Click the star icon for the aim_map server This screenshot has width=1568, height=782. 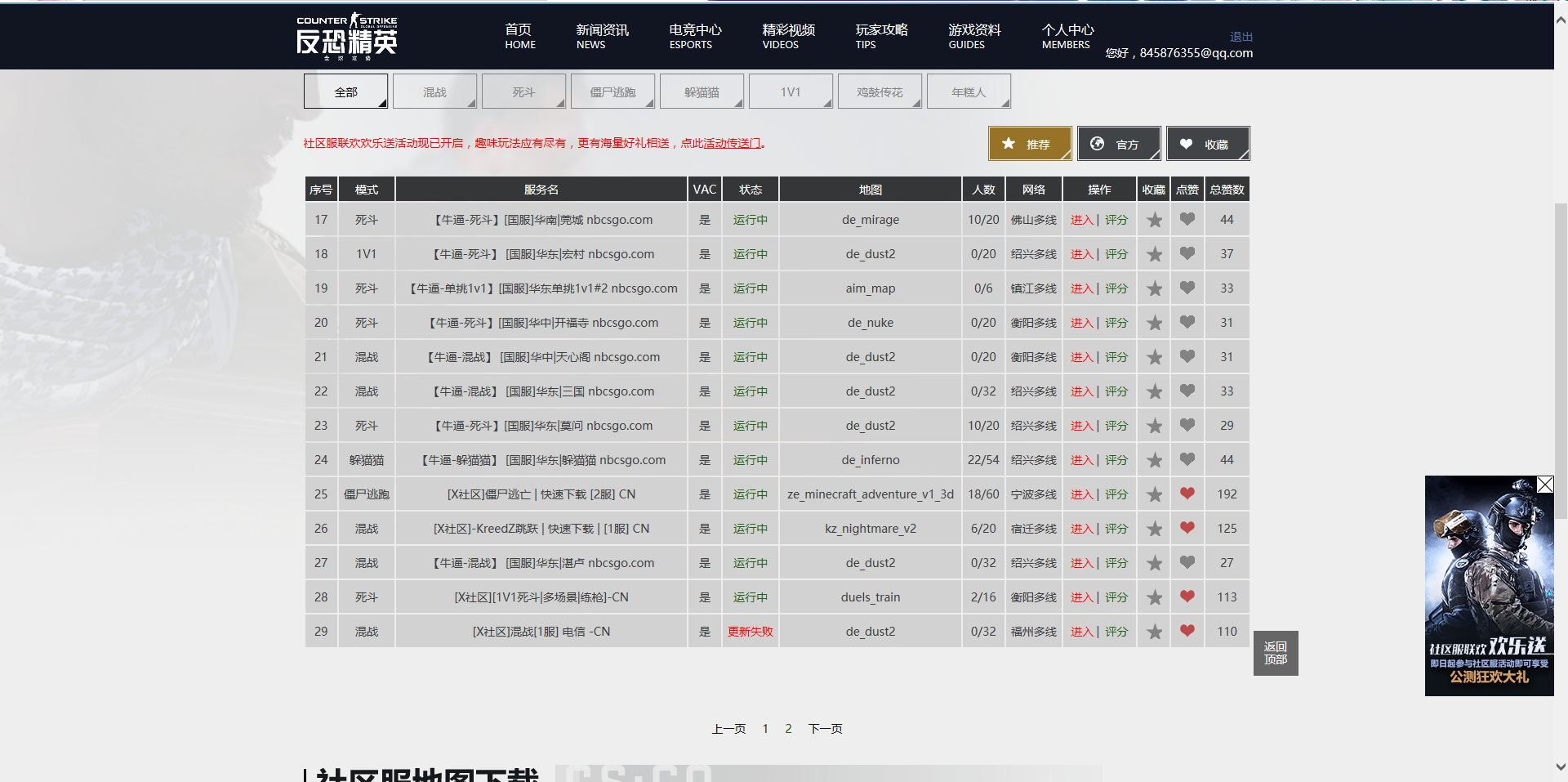click(x=1154, y=288)
